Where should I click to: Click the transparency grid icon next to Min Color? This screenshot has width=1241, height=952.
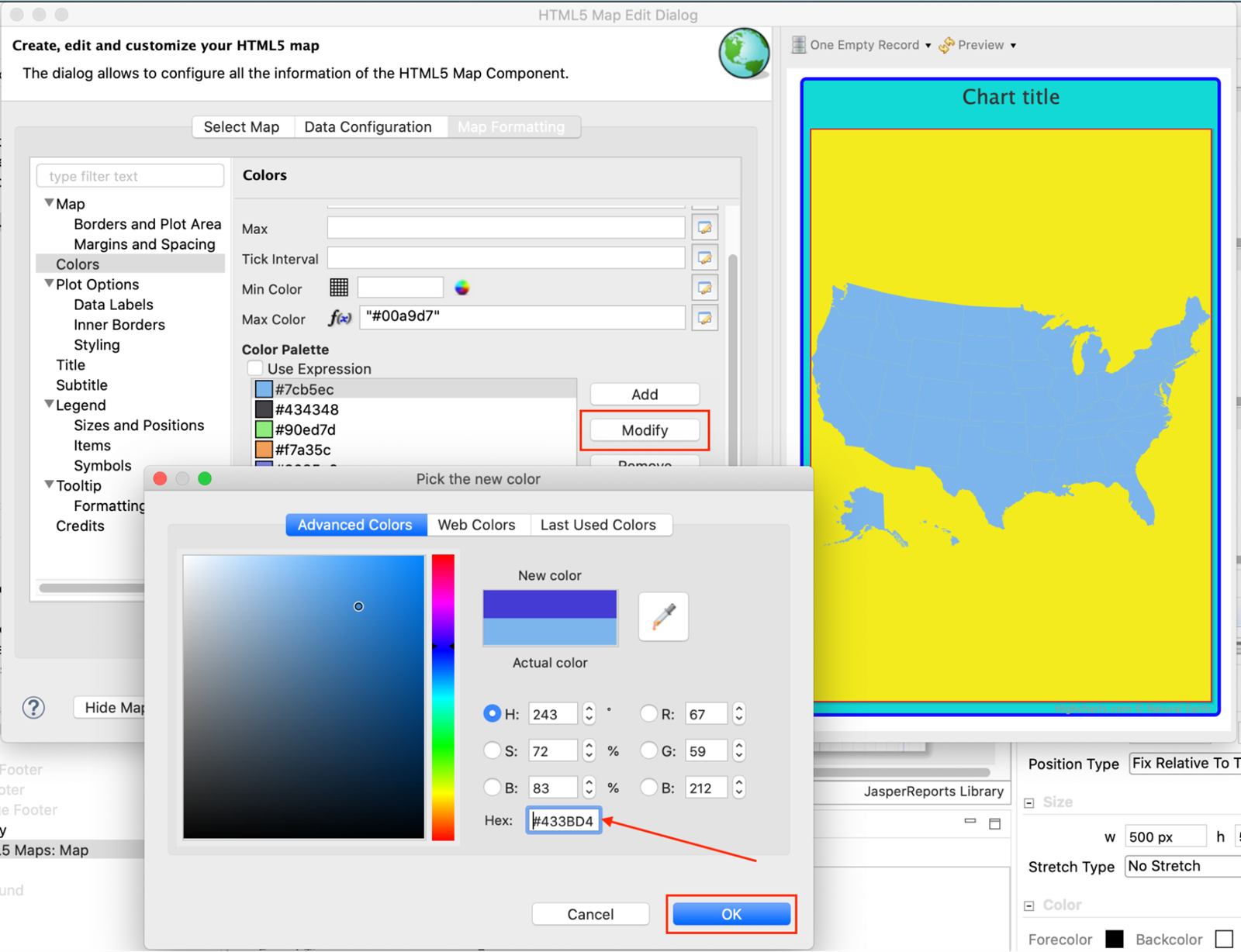click(339, 288)
